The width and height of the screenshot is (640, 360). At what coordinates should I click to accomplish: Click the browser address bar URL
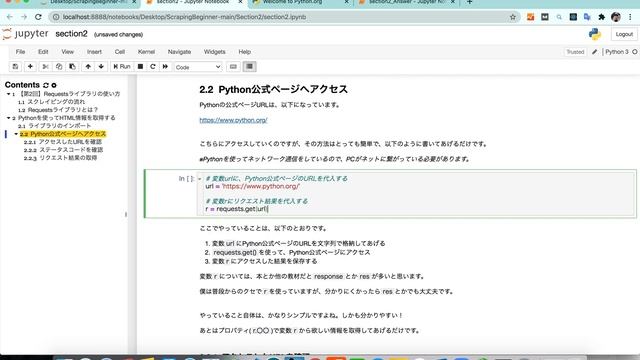pyautogui.click(x=184, y=17)
